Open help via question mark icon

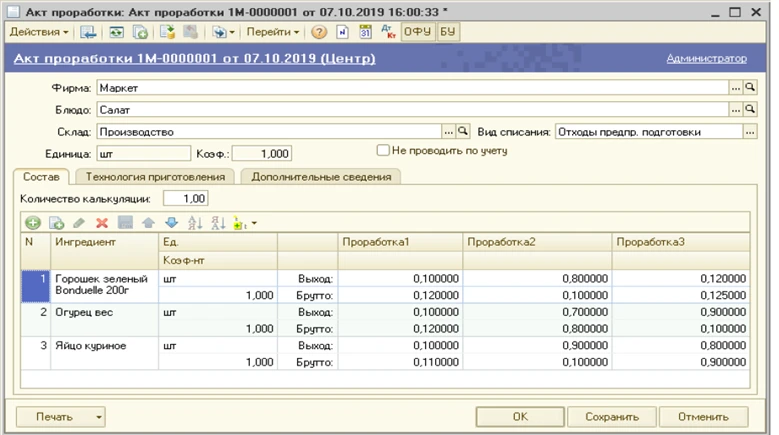click(x=319, y=32)
